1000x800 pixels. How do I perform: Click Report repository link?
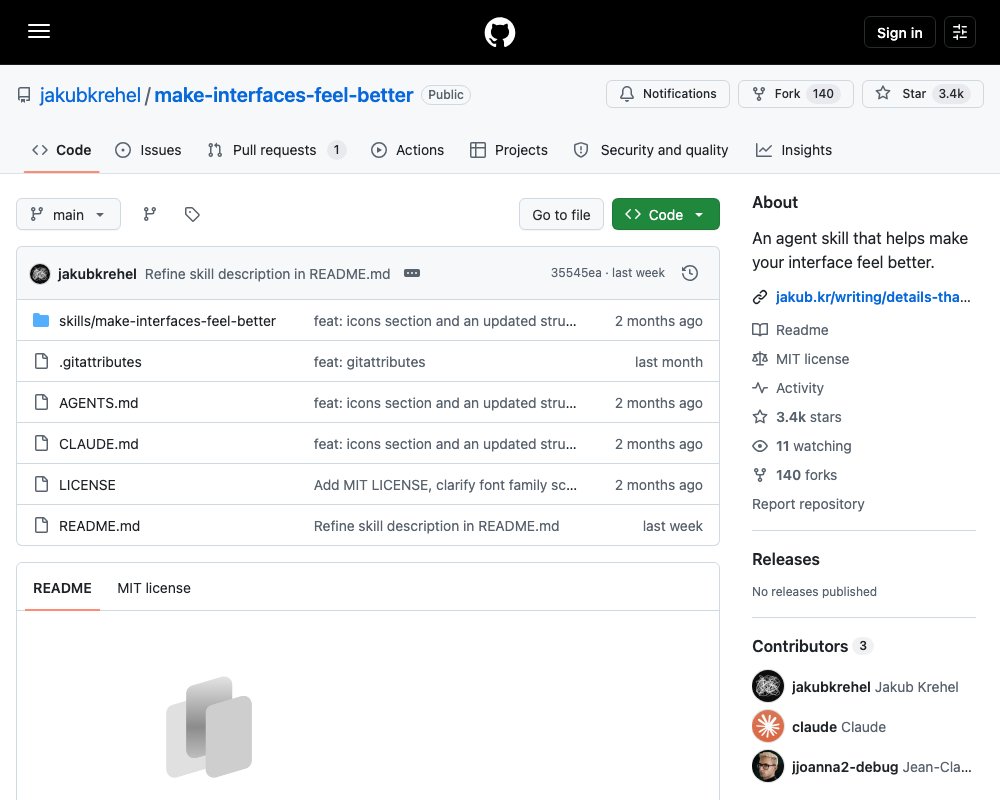(808, 504)
